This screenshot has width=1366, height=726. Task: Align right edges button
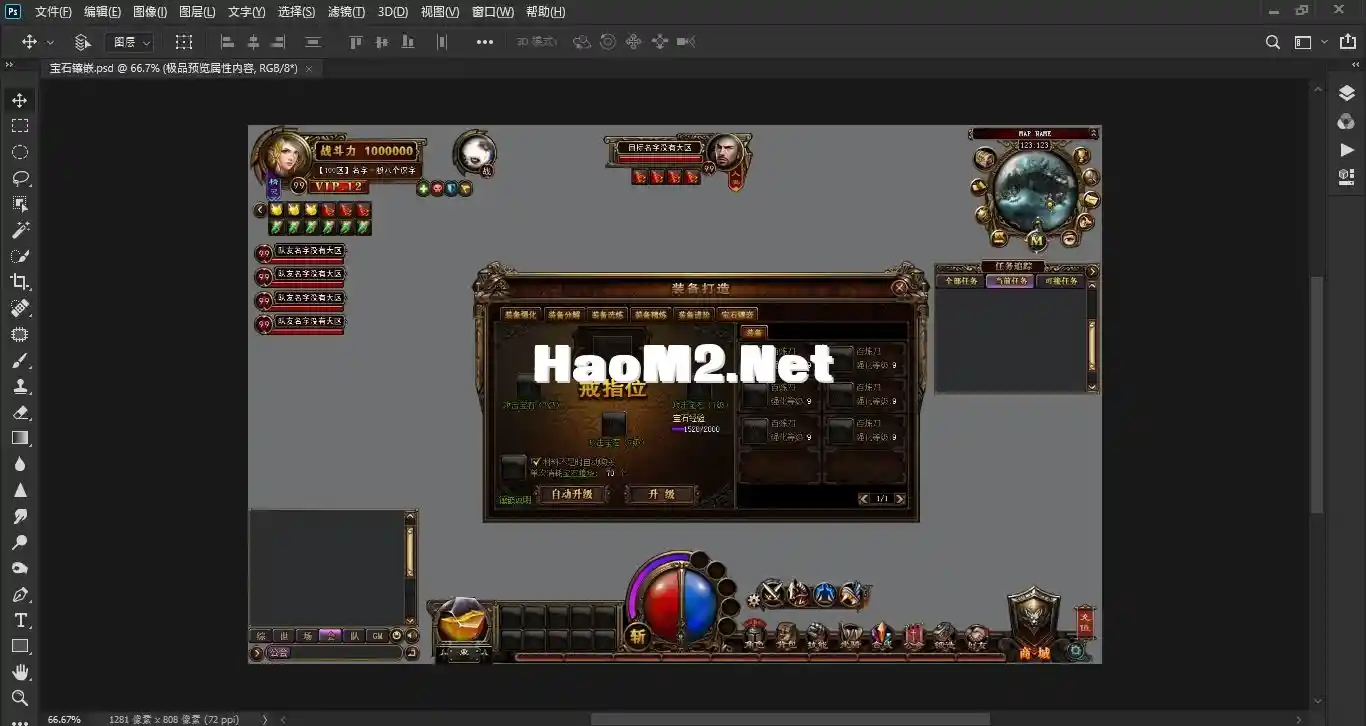point(278,42)
